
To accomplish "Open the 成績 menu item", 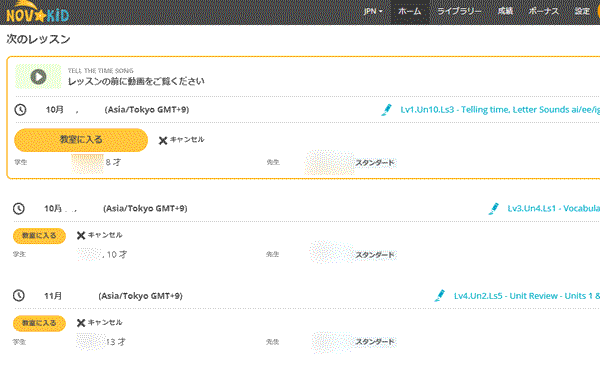I will coord(505,11).
